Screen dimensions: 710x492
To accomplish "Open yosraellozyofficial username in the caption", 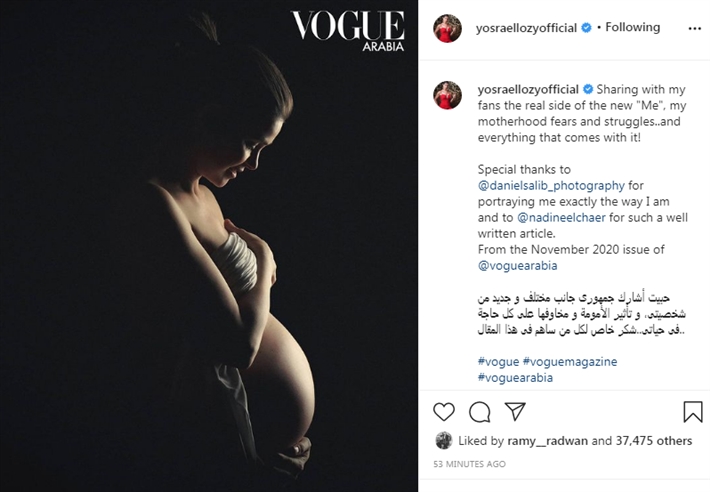I will click(x=528, y=89).
